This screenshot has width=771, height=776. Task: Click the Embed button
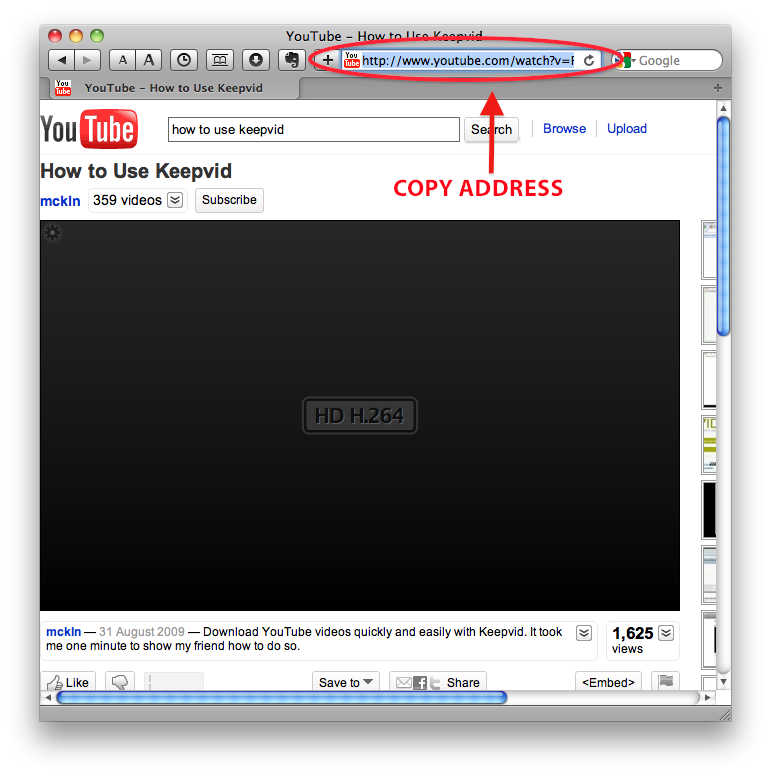tap(608, 682)
